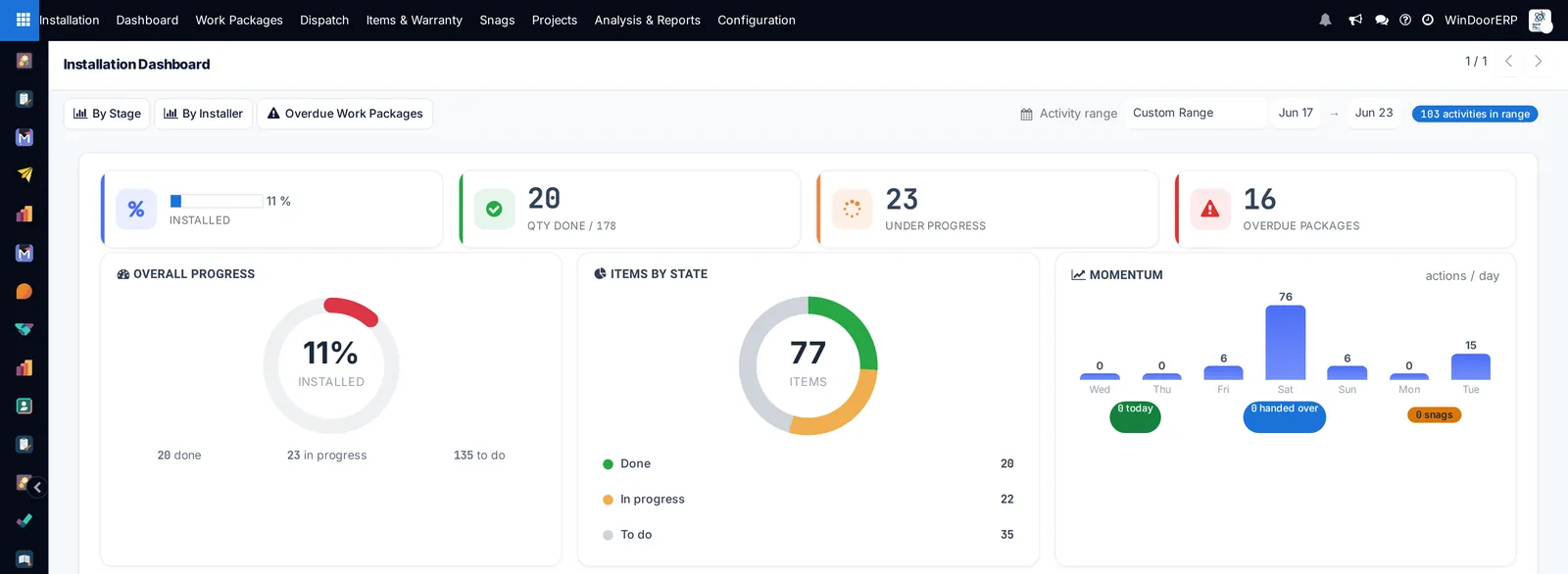This screenshot has width=1568, height=574.
Task: Click the 103 activities in range badge
Action: point(1475,114)
